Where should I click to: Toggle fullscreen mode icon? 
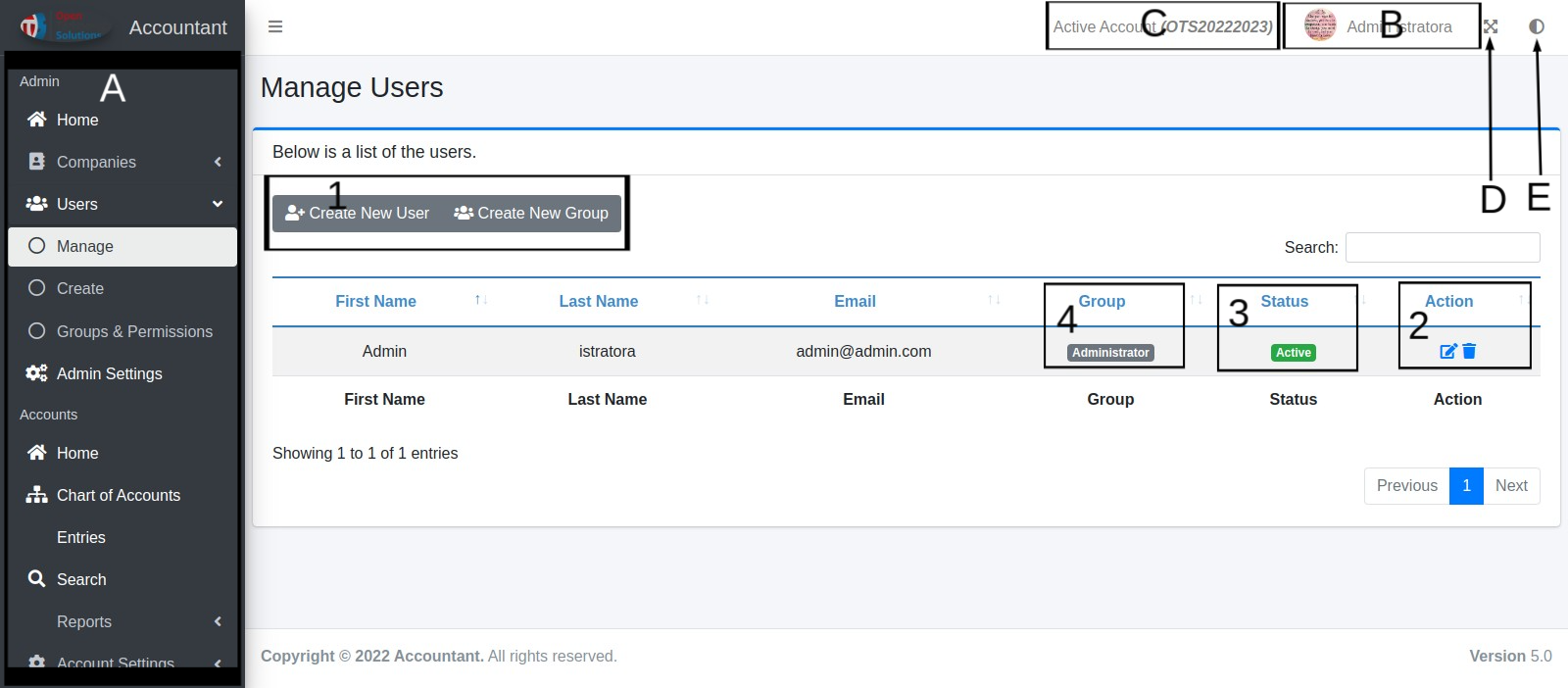1491,26
